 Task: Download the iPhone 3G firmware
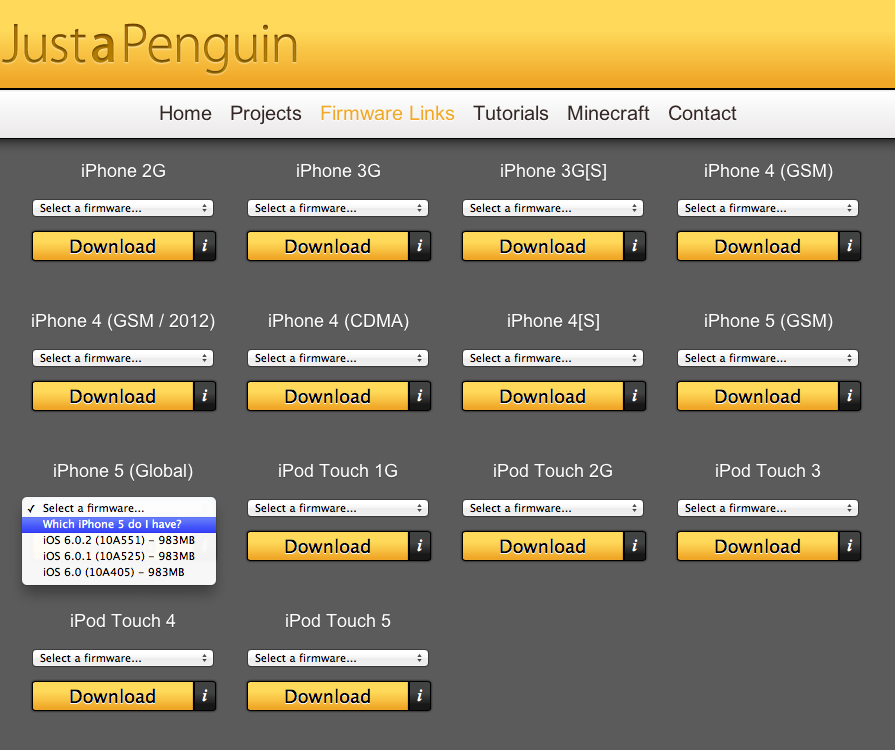click(x=328, y=246)
